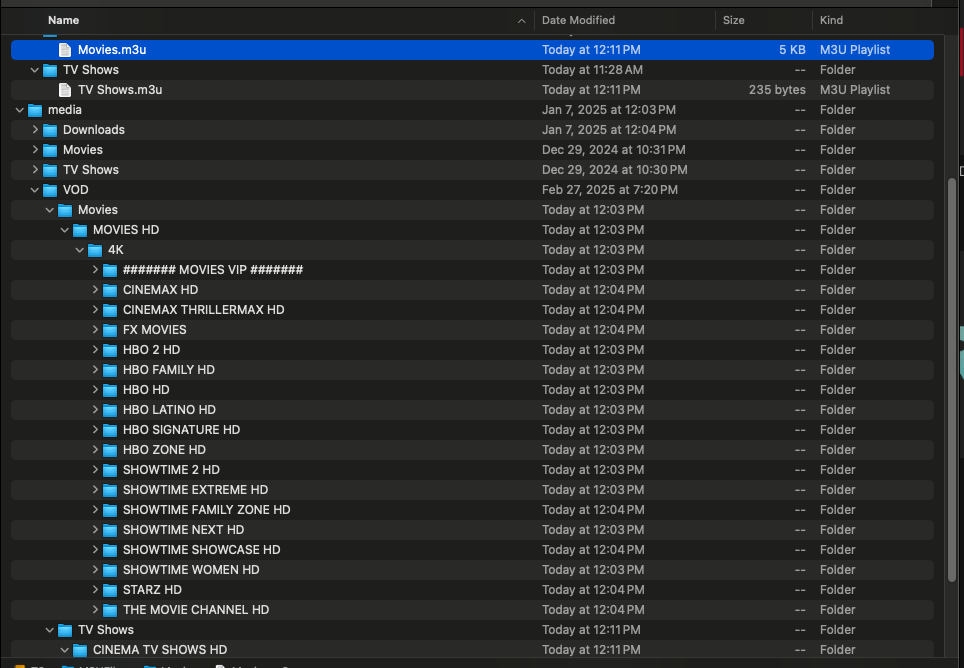The width and height of the screenshot is (964, 668).
Task: Expand the SHOWTIME WOMEN HD folder
Action: coord(95,570)
